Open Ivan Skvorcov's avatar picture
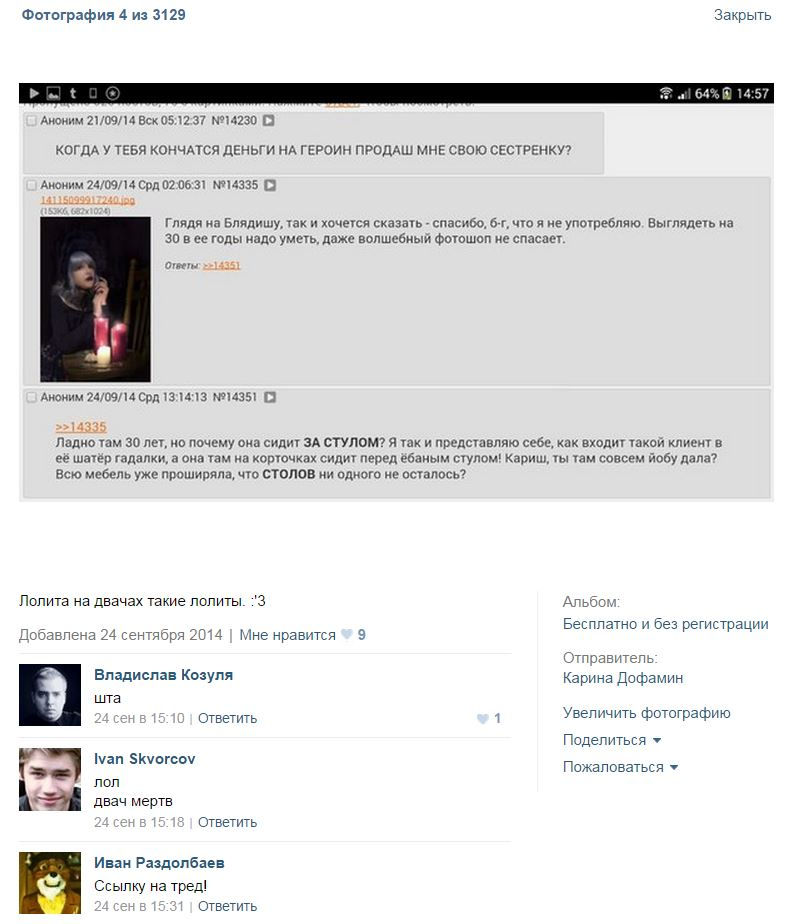 coord(49,779)
